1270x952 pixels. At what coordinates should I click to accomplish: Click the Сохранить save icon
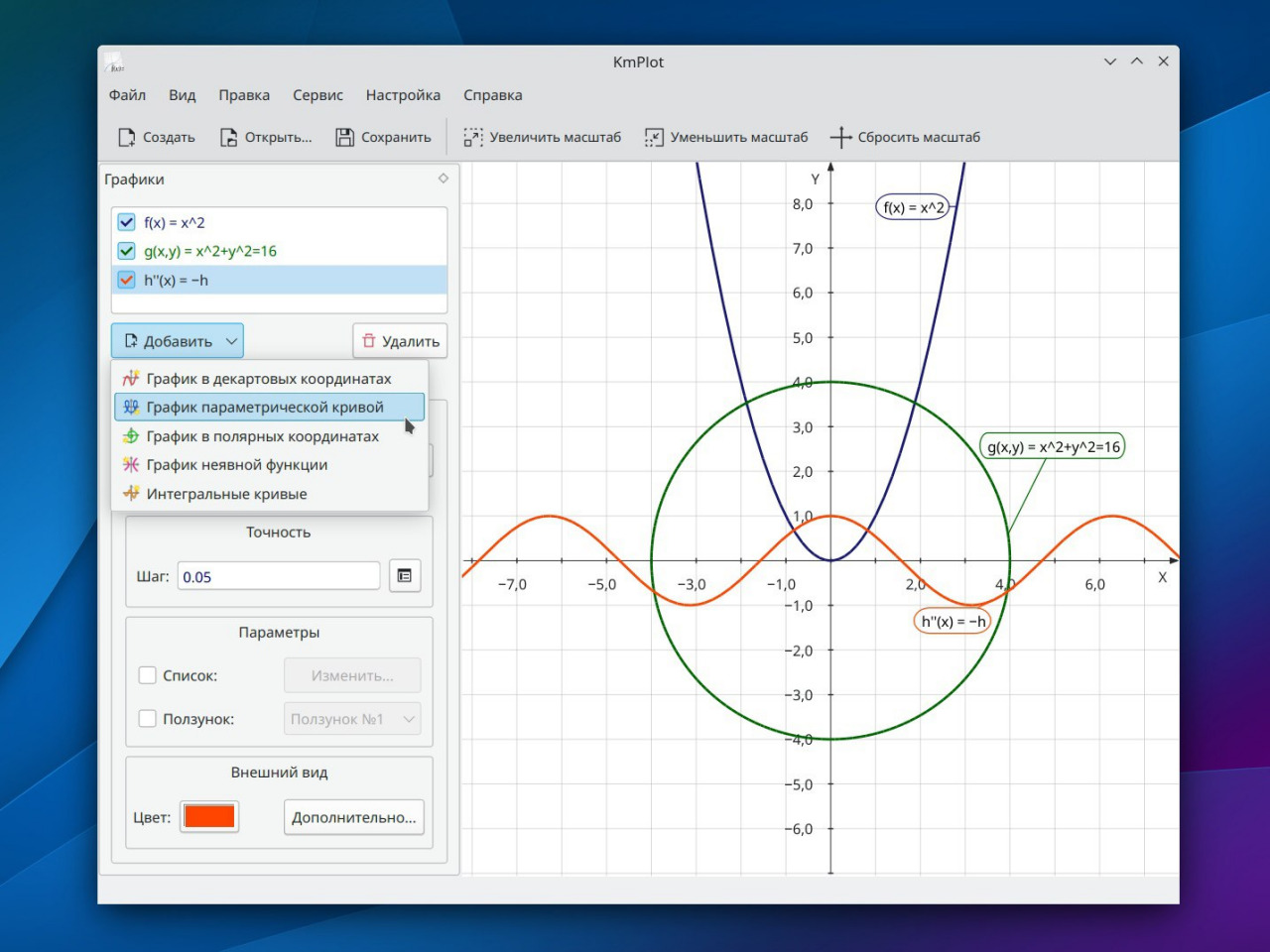click(x=344, y=138)
